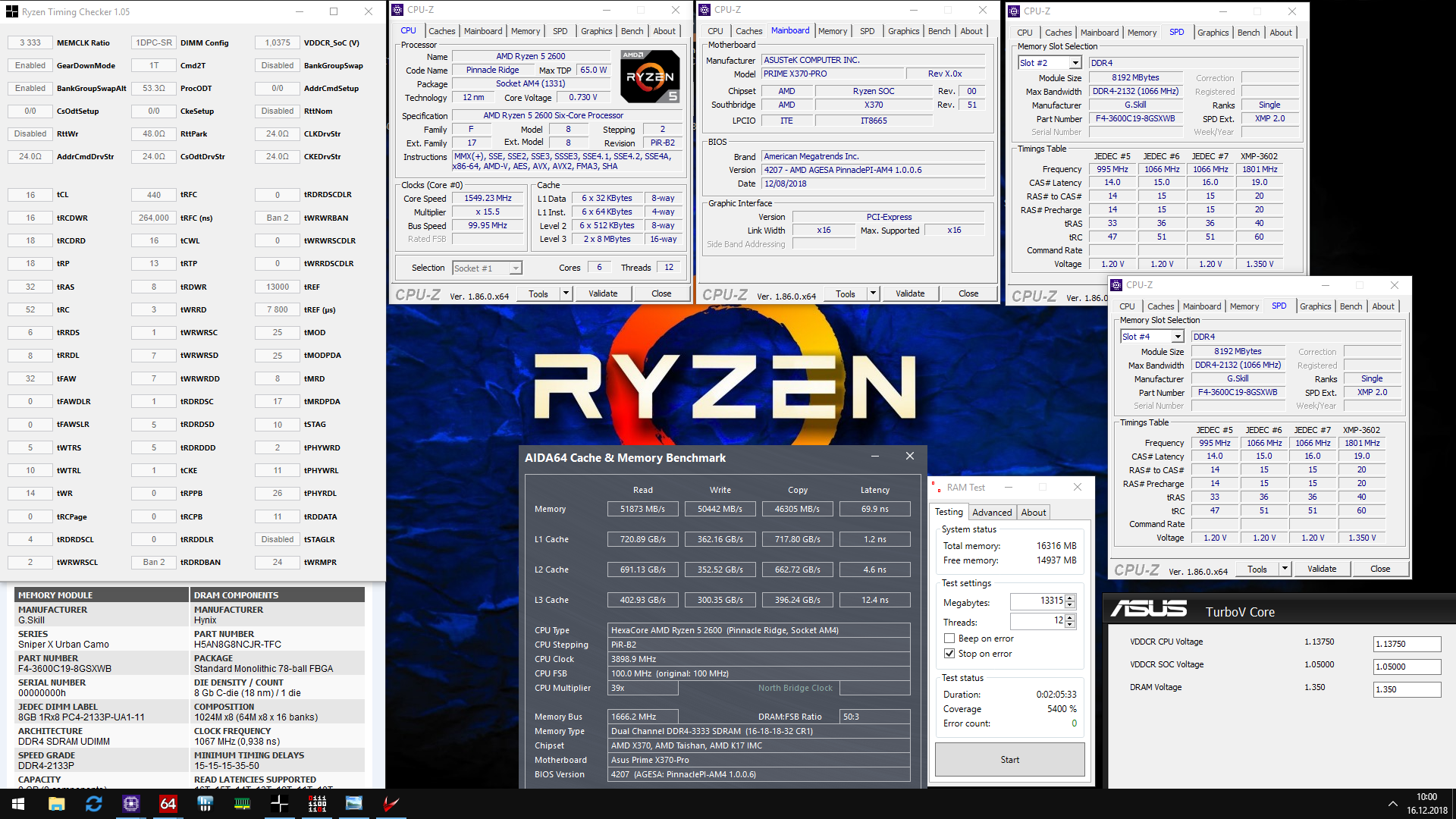
Task: Open the Slot #2 memory slot dropdown
Action: point(1074,62)
